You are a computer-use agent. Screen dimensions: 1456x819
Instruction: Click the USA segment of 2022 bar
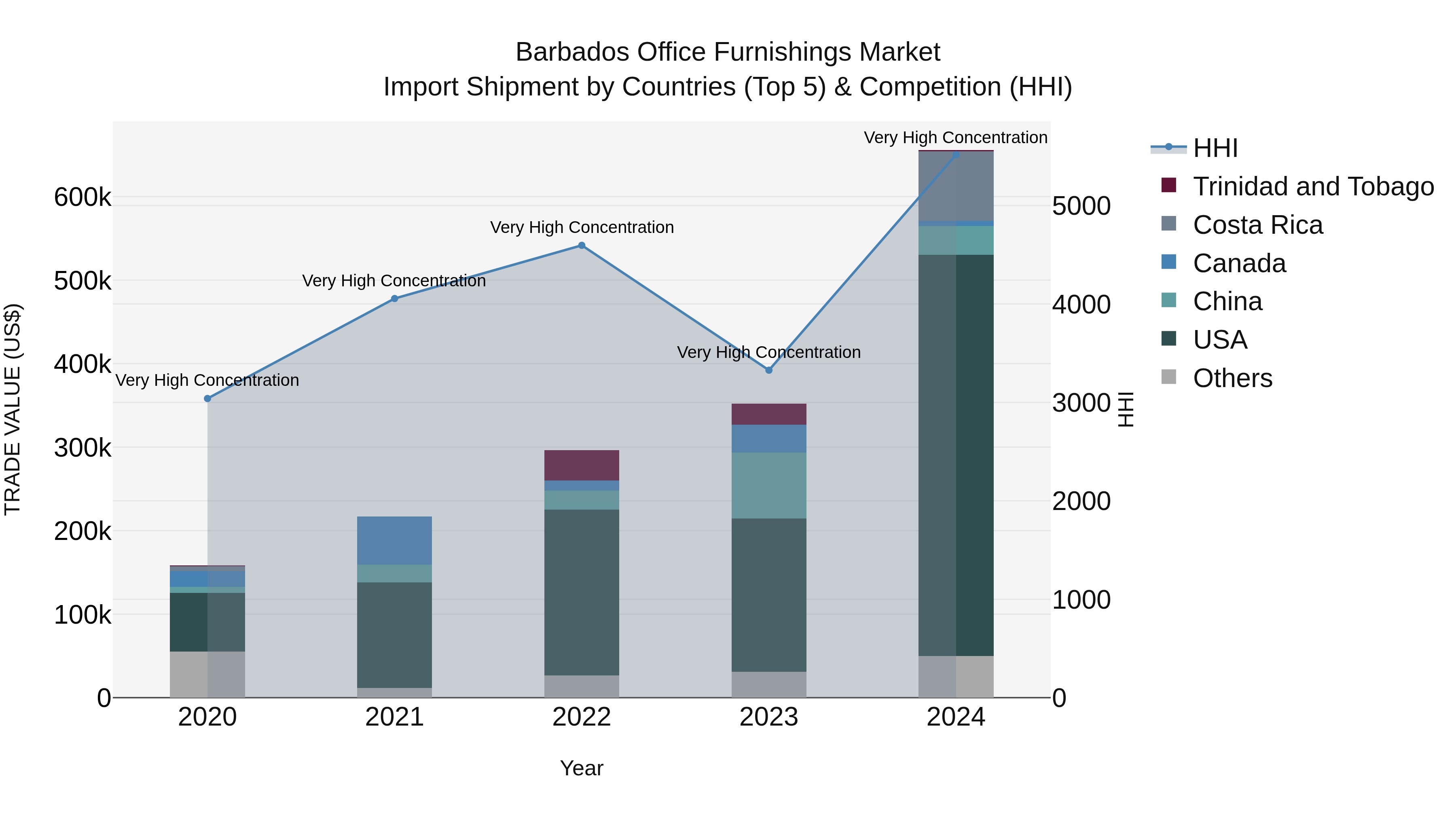coord(582,593)
